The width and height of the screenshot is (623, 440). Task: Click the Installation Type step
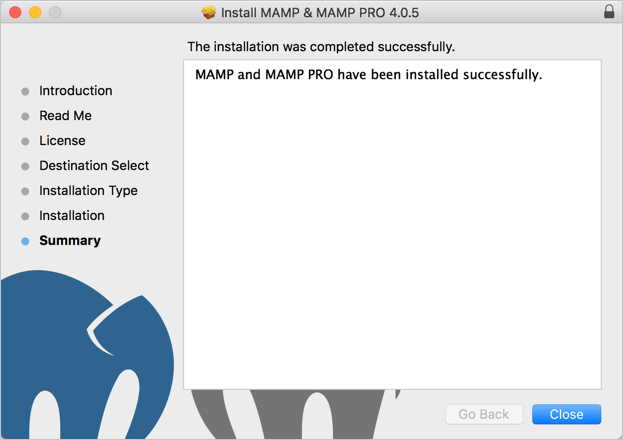(88, 191)
